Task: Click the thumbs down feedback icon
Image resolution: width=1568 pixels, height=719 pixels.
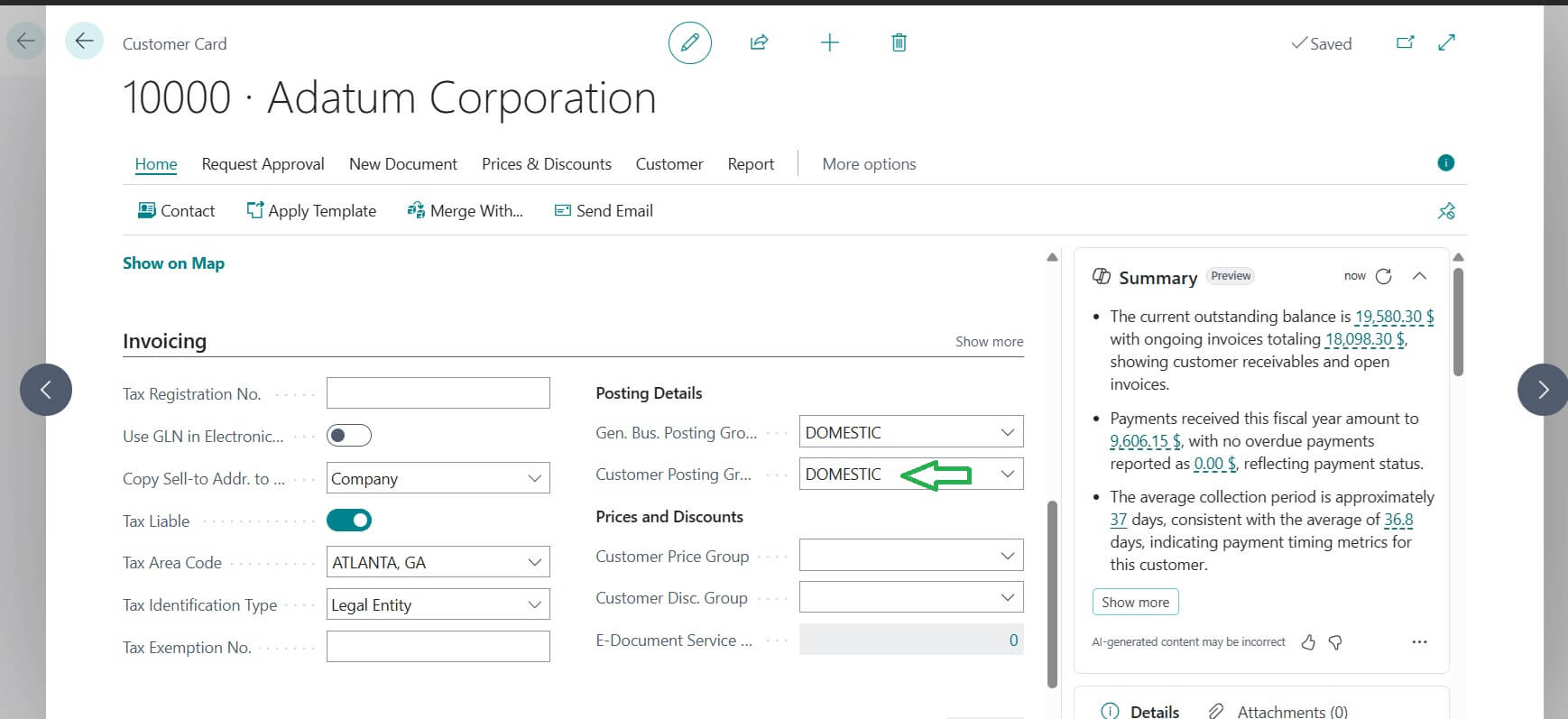Action: [1335, 642]
